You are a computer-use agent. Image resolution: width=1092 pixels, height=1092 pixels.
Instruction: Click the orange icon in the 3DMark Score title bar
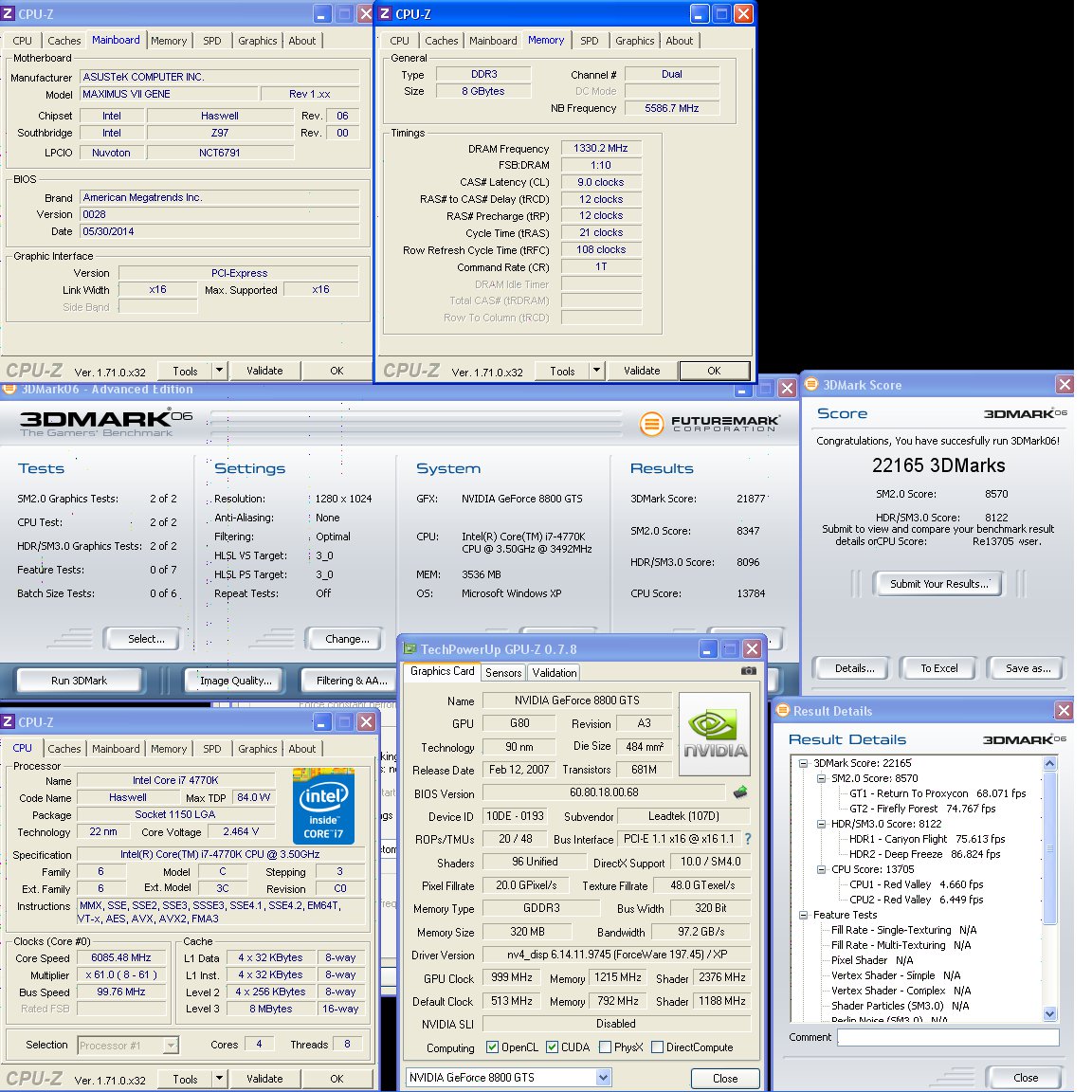811,385
